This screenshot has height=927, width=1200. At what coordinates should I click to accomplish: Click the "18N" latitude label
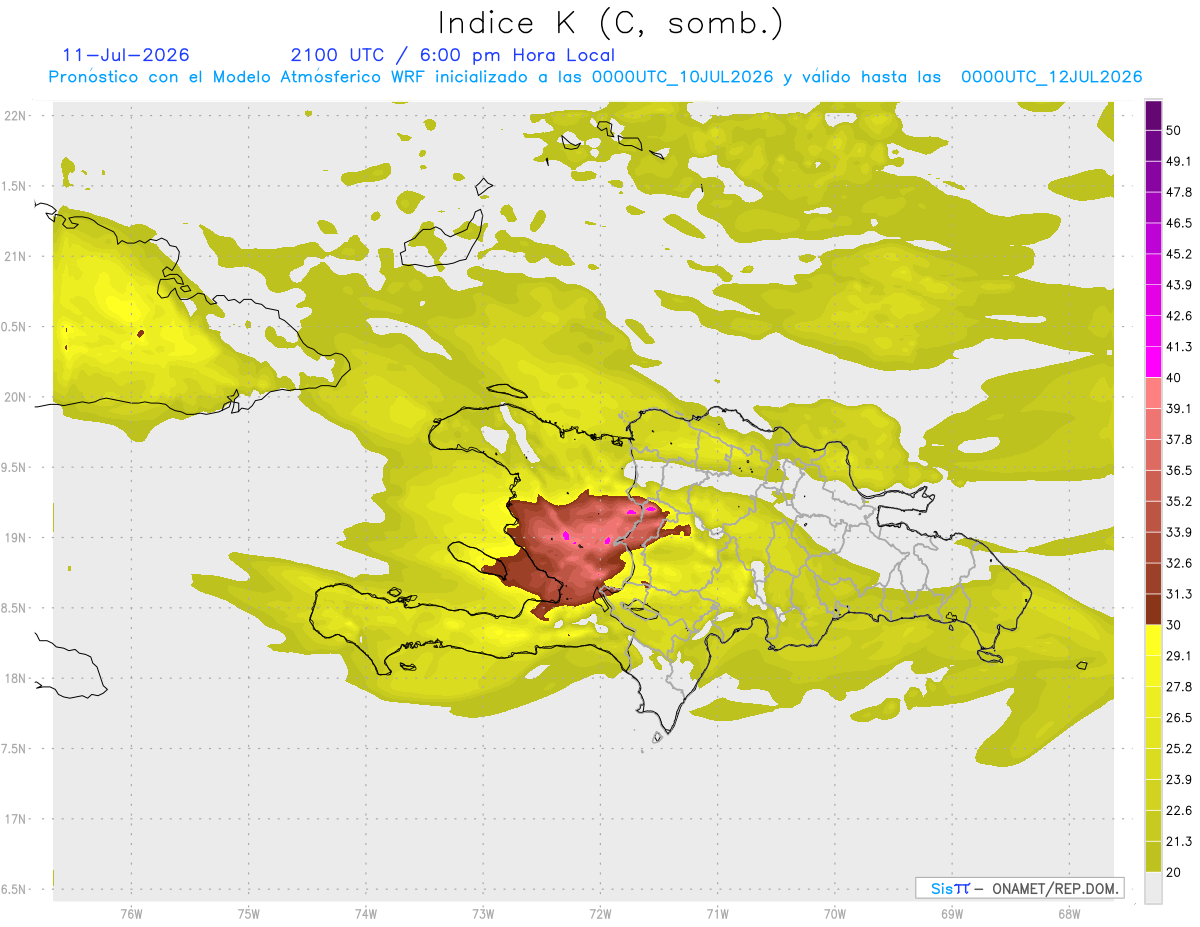tap(15, 679)
